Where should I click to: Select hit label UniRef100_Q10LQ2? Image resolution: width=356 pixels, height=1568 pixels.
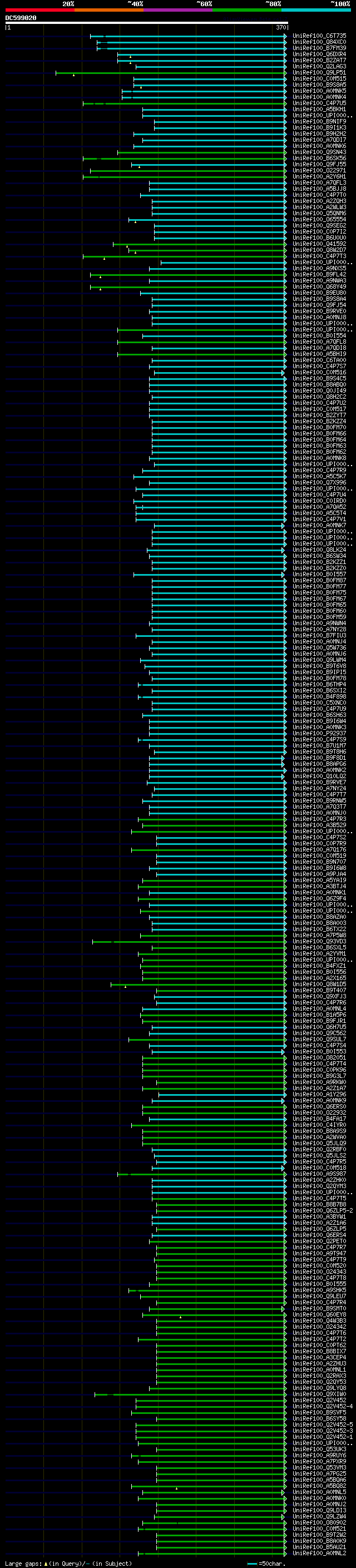319,776
